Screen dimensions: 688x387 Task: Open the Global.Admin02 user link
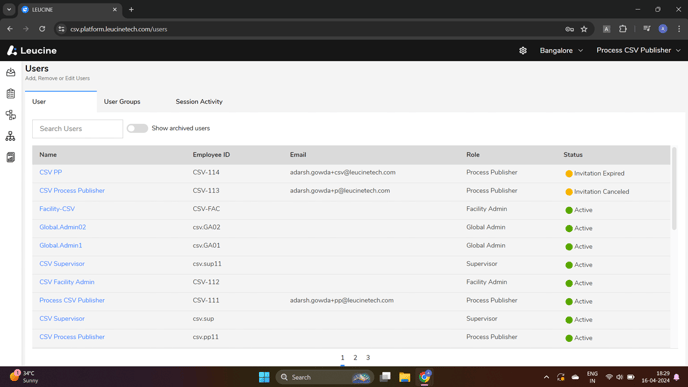pyautogui.click(x=62, y=227)
